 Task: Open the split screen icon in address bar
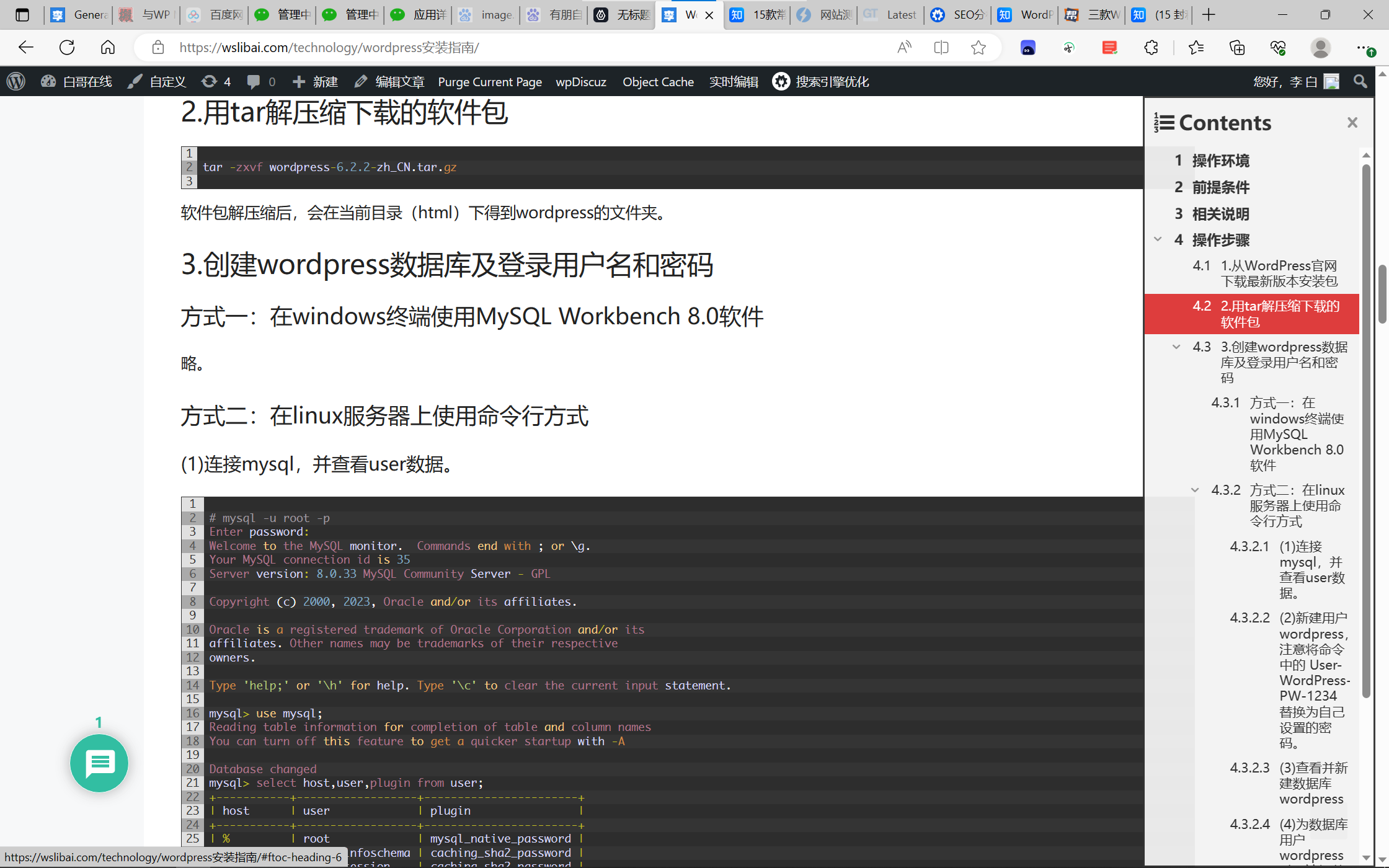(941, 48)
